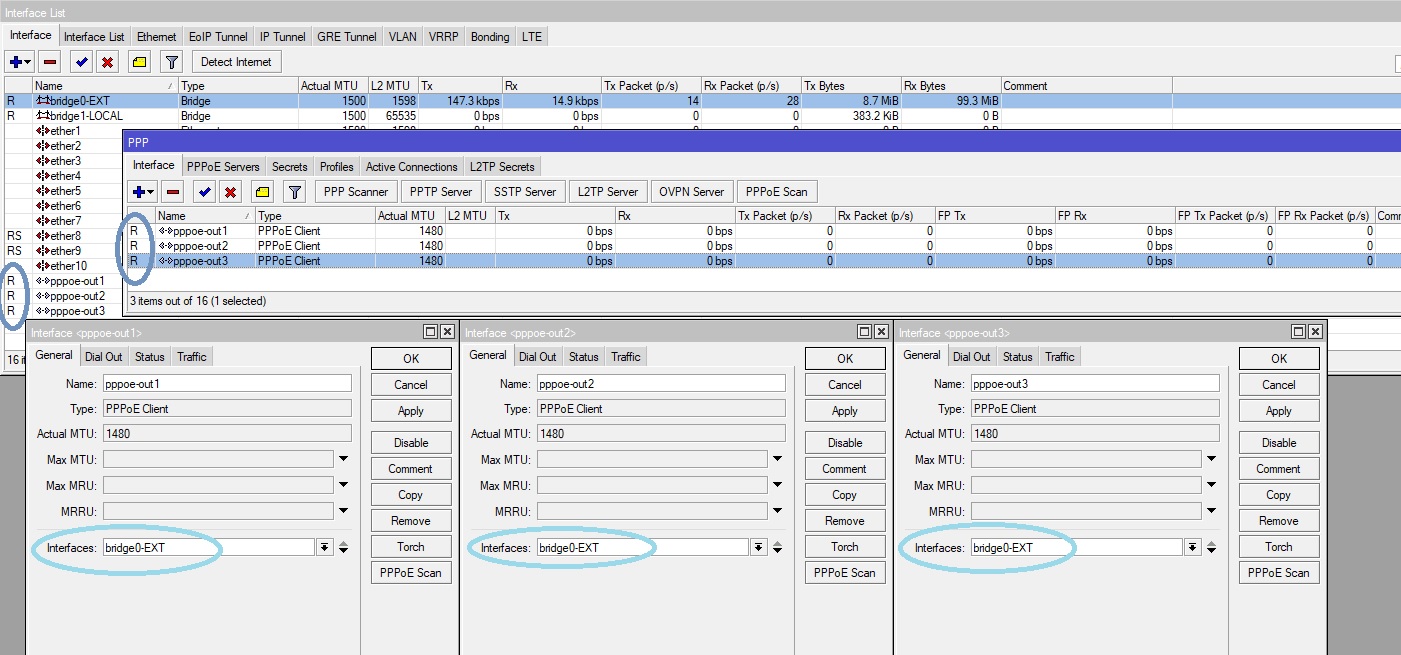Screen dimensions: 1401x655
Task: Click Torch in the pppoe-out3 dialog
Action: coord(1279,546)
